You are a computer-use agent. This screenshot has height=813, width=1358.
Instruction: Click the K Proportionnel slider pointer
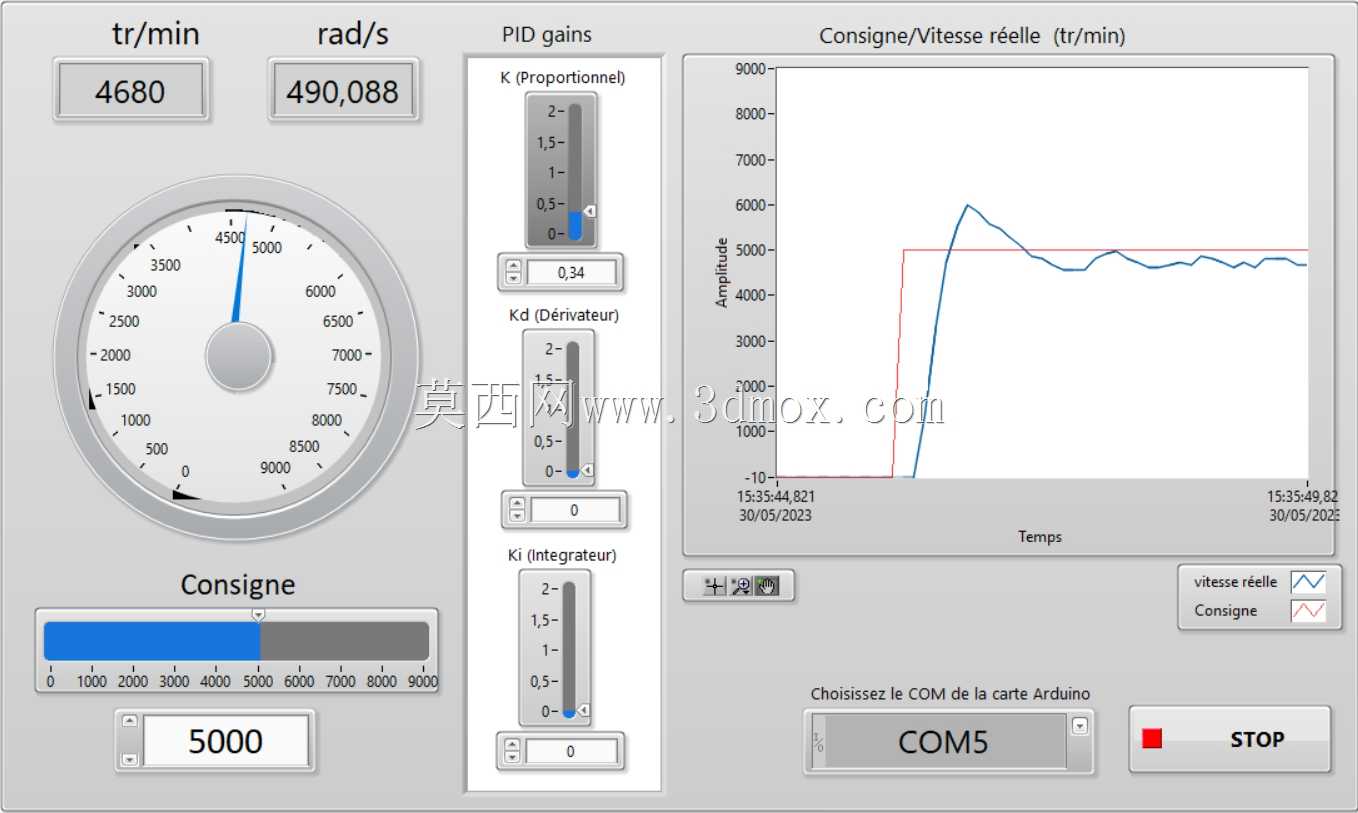(x=590, y=210)
